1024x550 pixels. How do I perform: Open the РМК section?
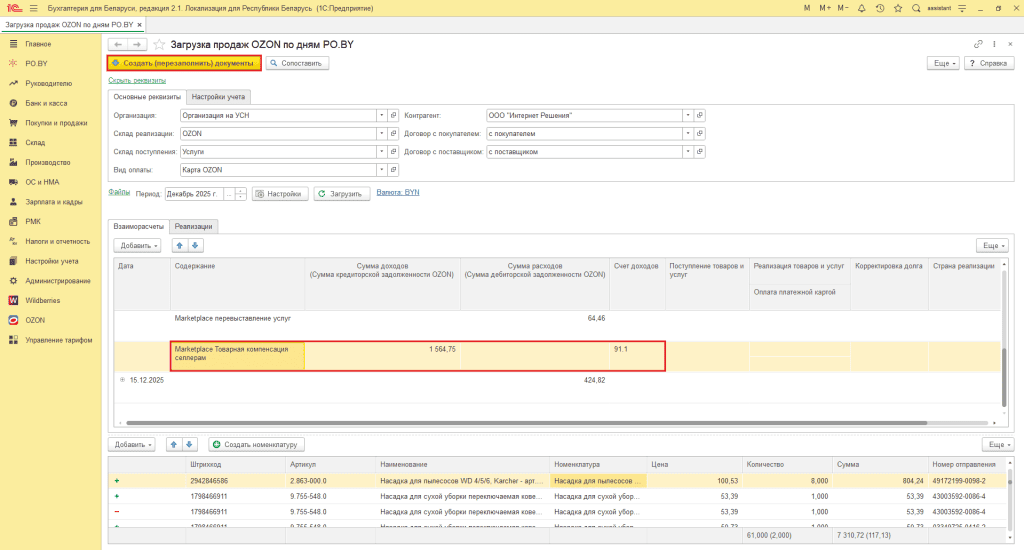coord(33,221)
